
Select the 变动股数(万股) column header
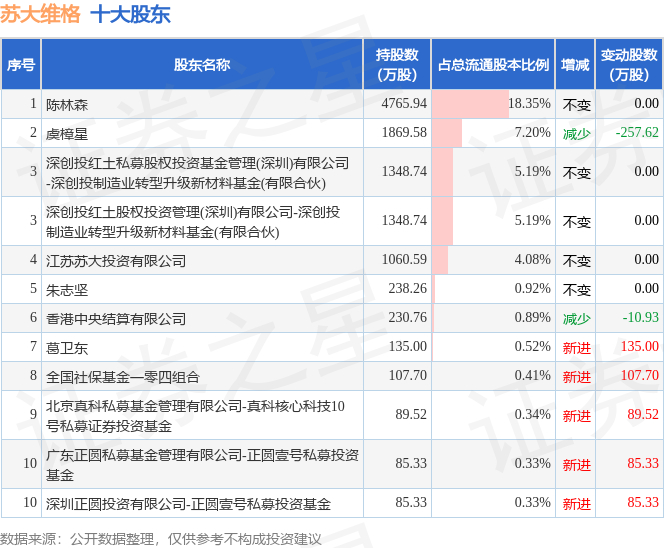click(x=629, y=65)
